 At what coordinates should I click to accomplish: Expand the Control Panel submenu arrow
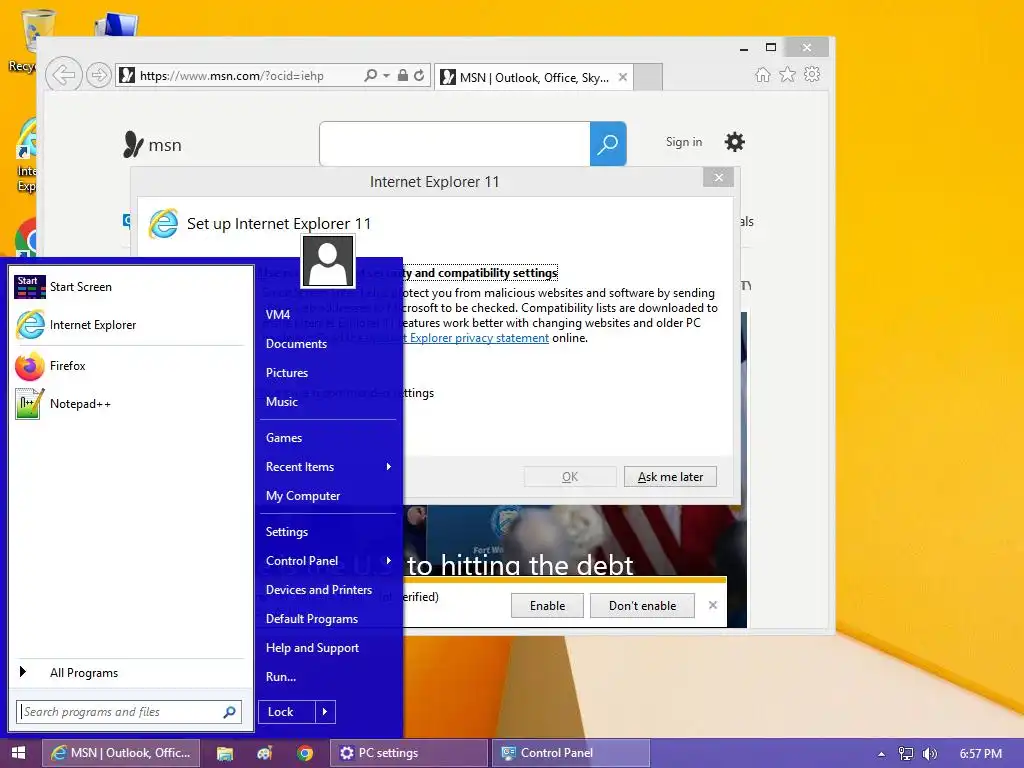[389, 560]
